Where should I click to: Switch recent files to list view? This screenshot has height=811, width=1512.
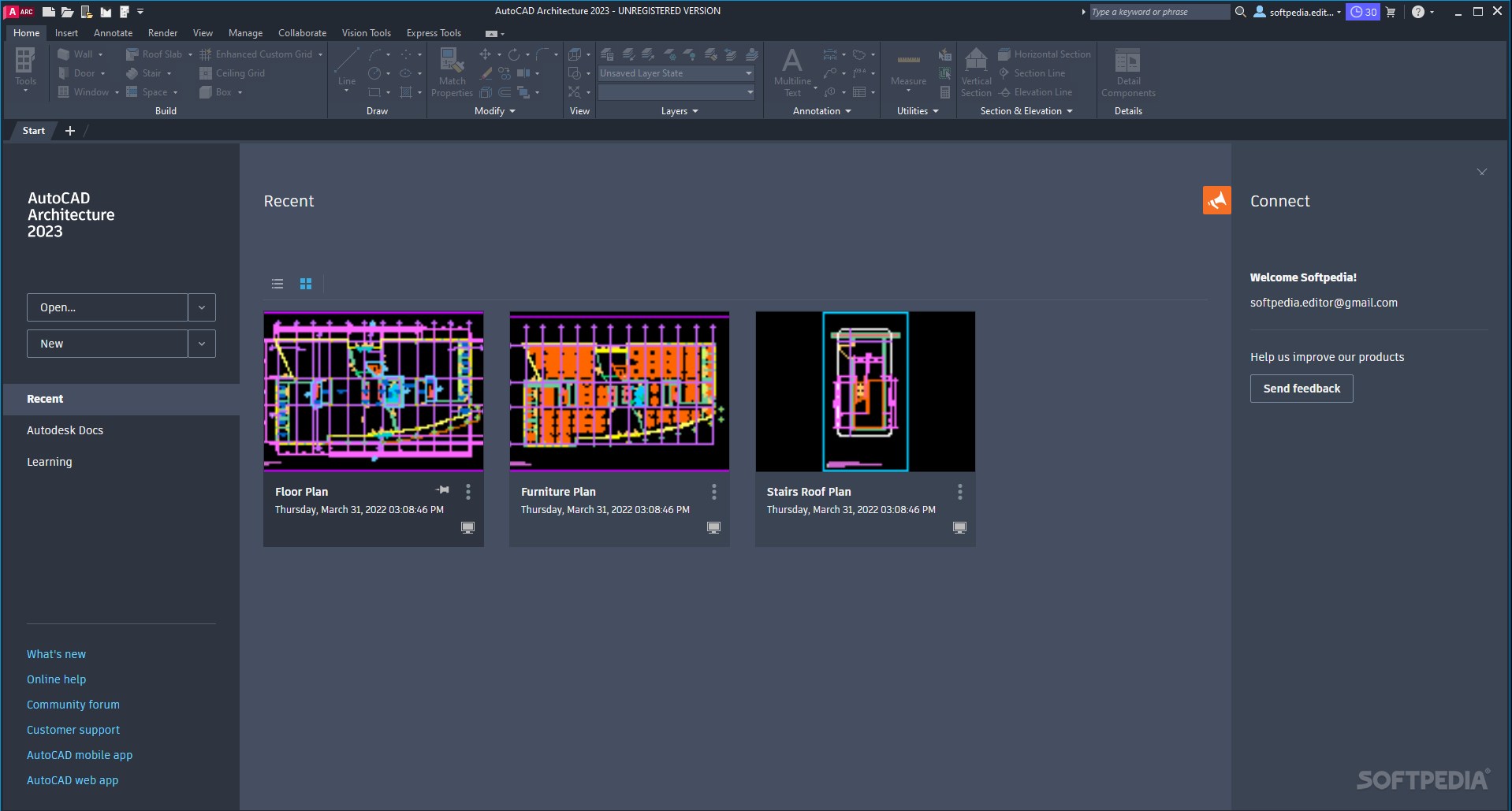[x=277, y=284]
